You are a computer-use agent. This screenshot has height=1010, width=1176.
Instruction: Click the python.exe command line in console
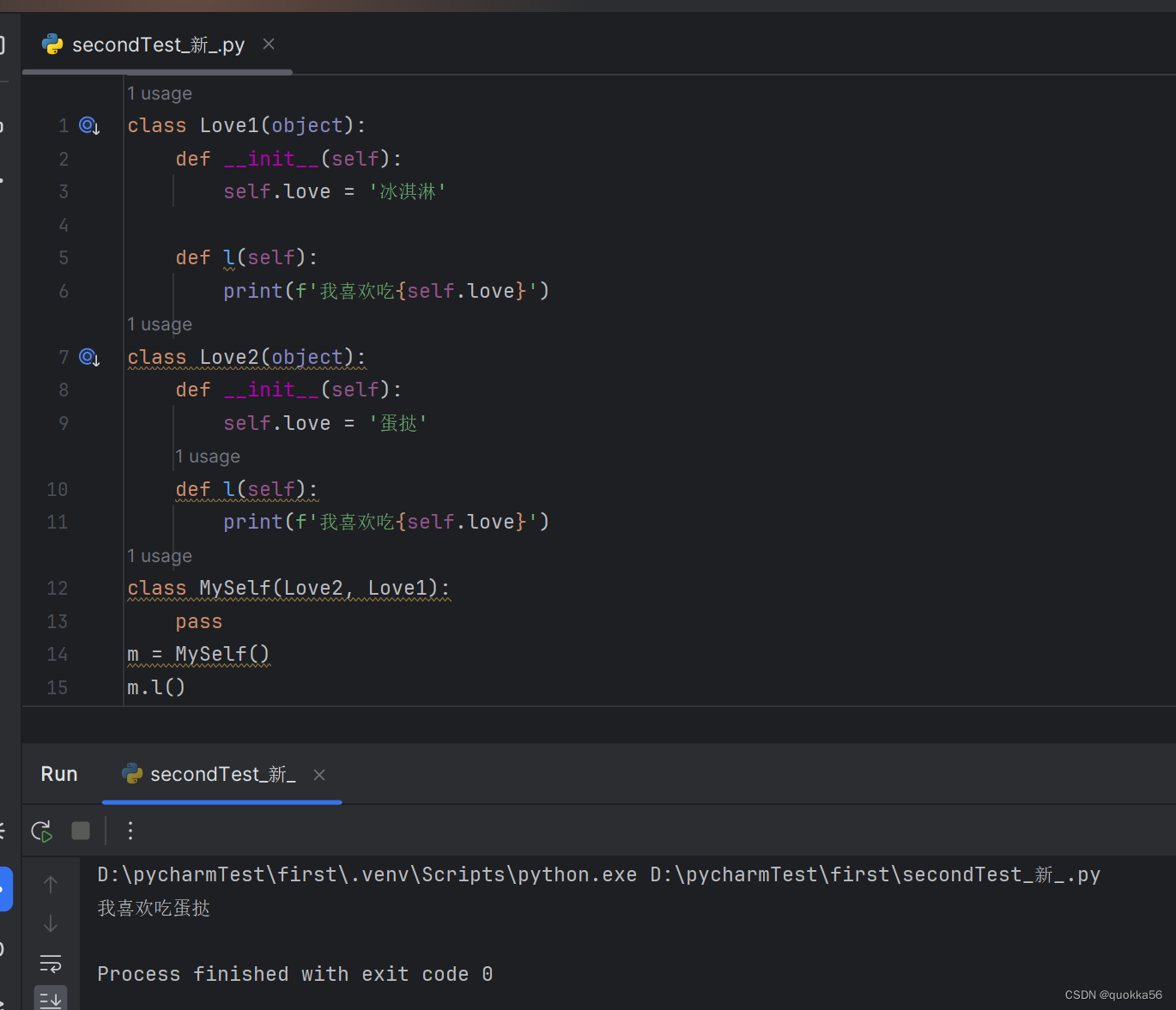[x=598, y=875]
